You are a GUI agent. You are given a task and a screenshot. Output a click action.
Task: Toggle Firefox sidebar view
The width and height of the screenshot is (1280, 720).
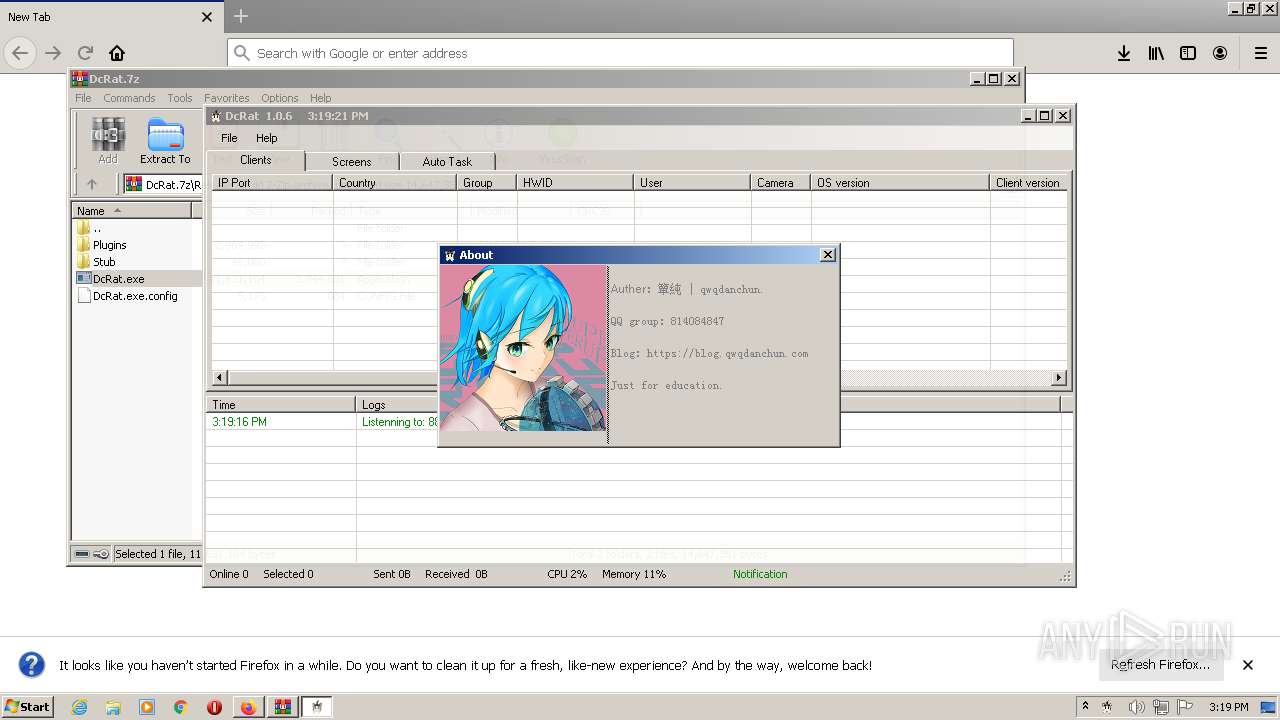pos(1188,53)
